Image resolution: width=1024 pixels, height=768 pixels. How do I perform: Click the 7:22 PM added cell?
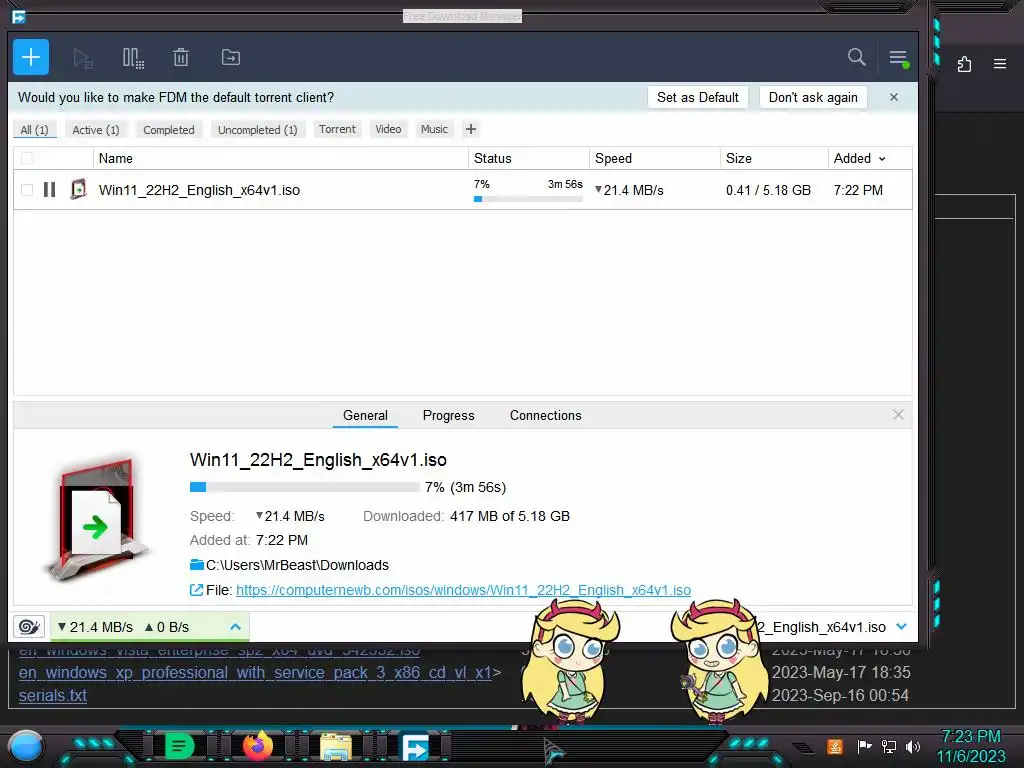(858, 190)
